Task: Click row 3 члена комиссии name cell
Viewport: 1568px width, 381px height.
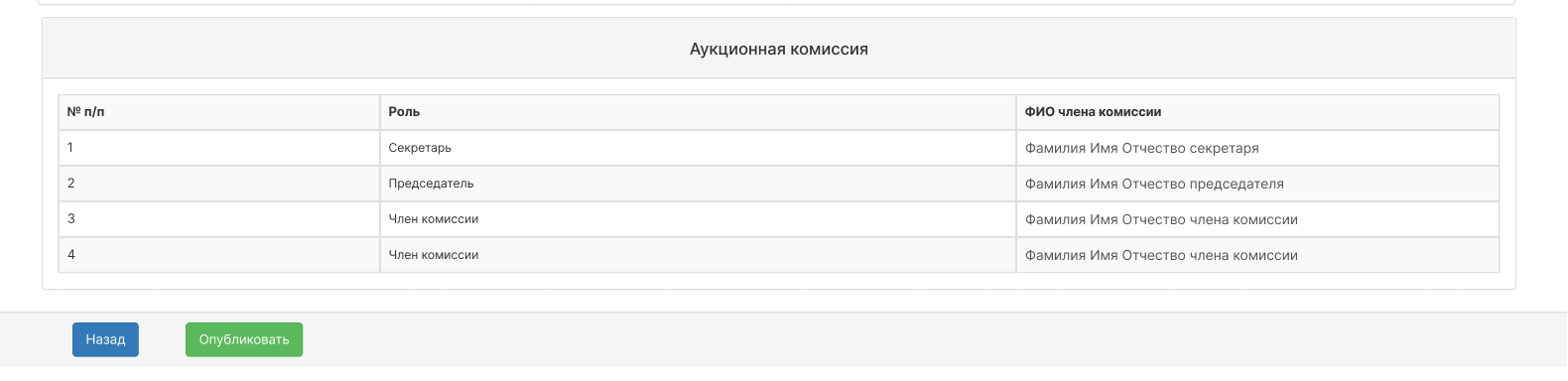Action: coord(1257,219)
